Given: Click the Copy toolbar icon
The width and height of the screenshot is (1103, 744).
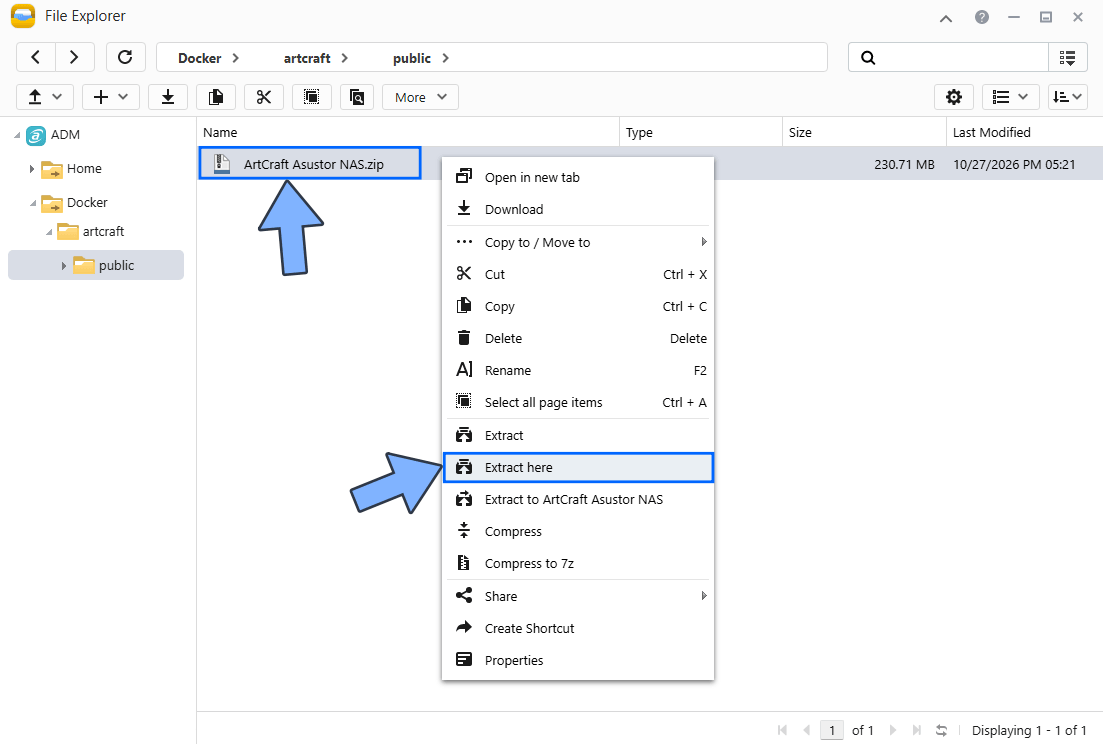Looking at the screenshot, I should click(216, 97).
